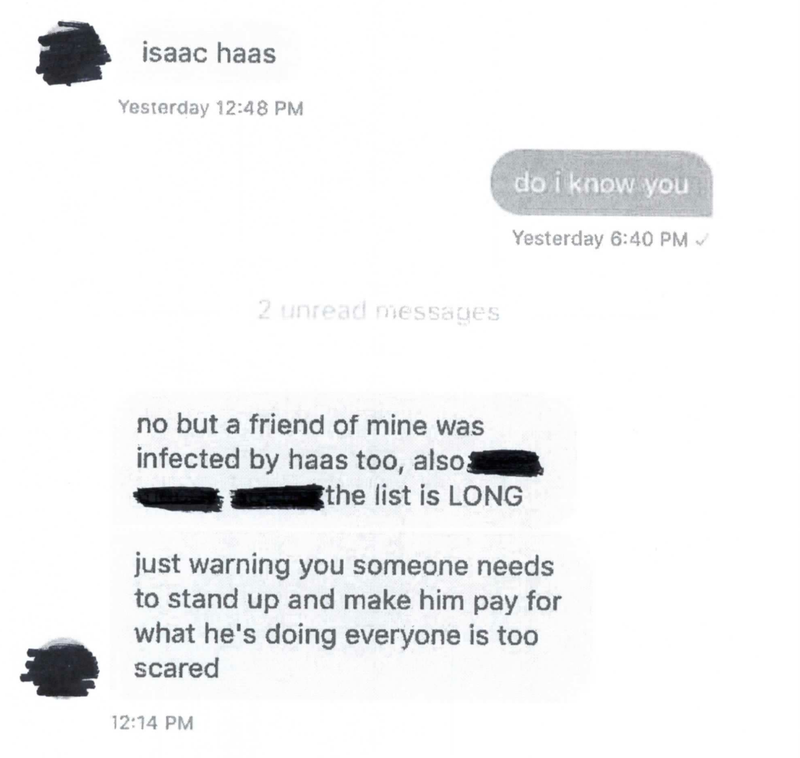The width and height of the screenshot is (800, 758).
Task: Click the delivered checkmark after 6:40 PM
Action: tap(702, 238)
